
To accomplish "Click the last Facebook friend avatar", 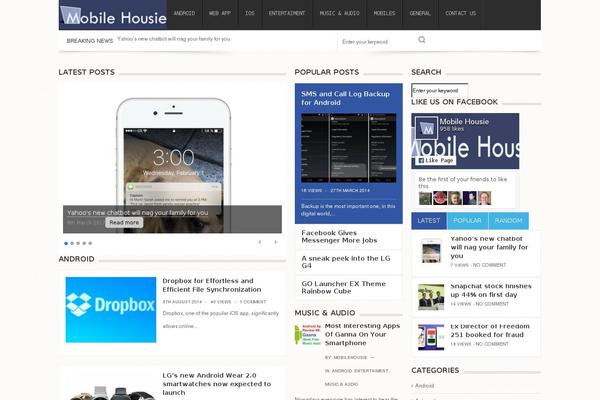I will (x=484, y=198).
